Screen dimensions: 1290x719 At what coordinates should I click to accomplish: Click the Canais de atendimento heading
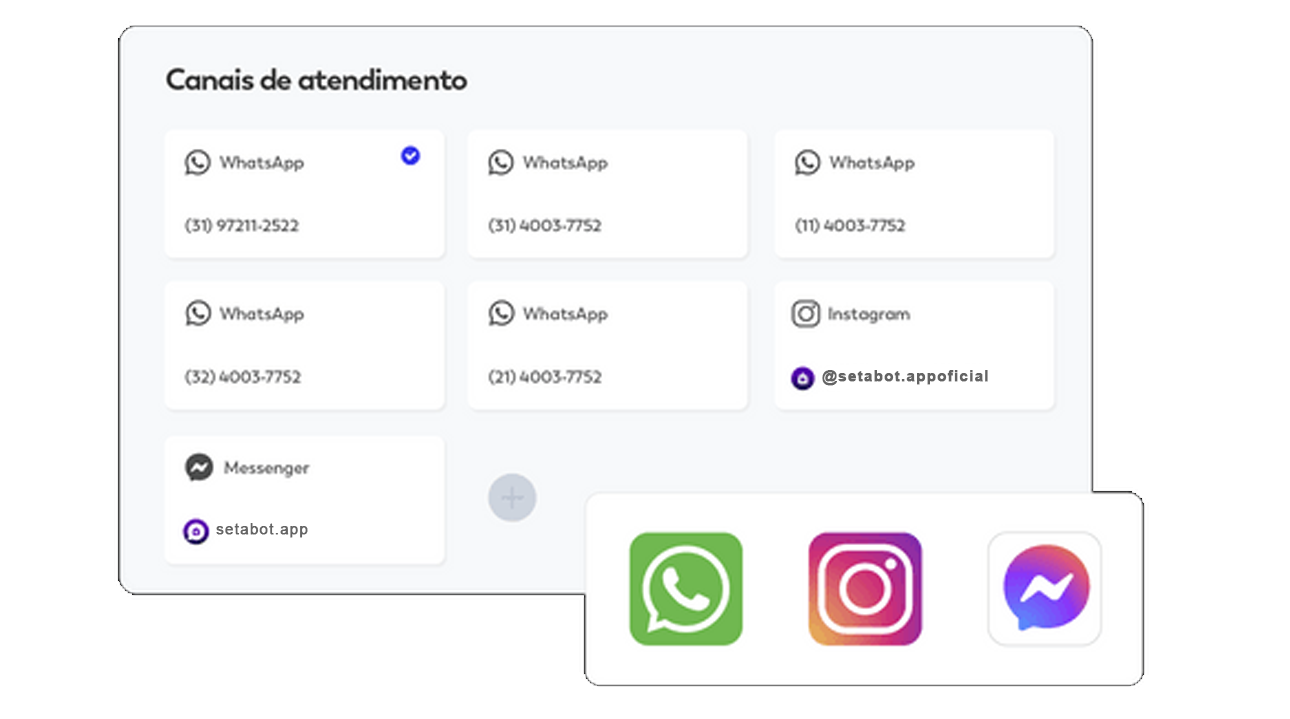coord(316,80)
